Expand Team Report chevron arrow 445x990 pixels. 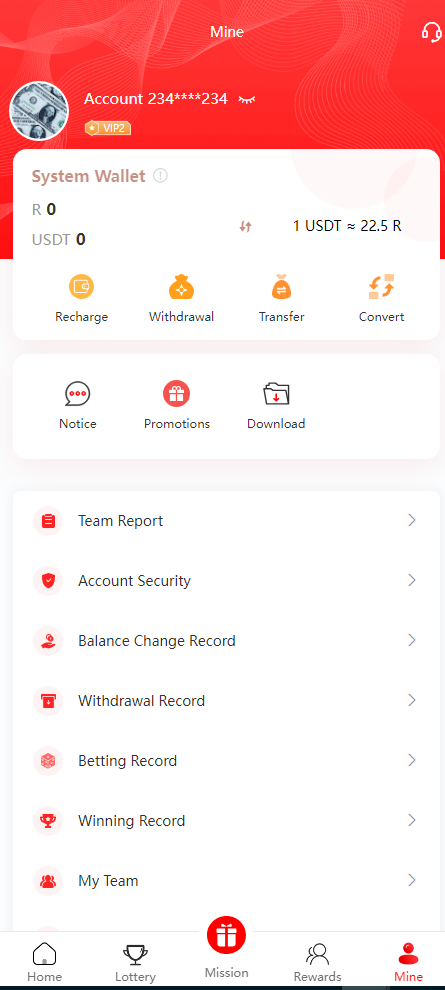click(x=412, y=520)
